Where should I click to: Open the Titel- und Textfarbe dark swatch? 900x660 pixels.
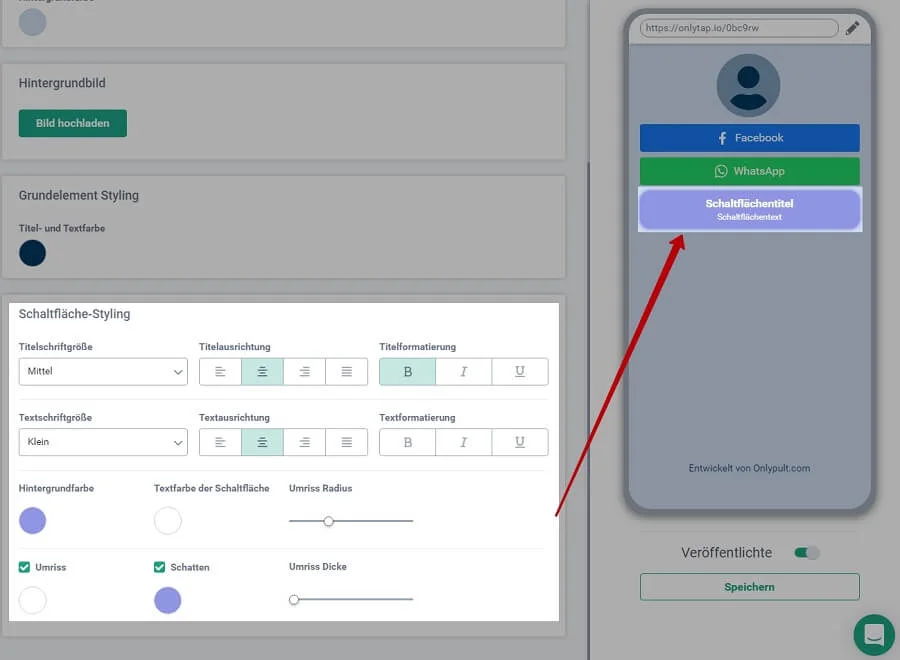tap(33, 253)
